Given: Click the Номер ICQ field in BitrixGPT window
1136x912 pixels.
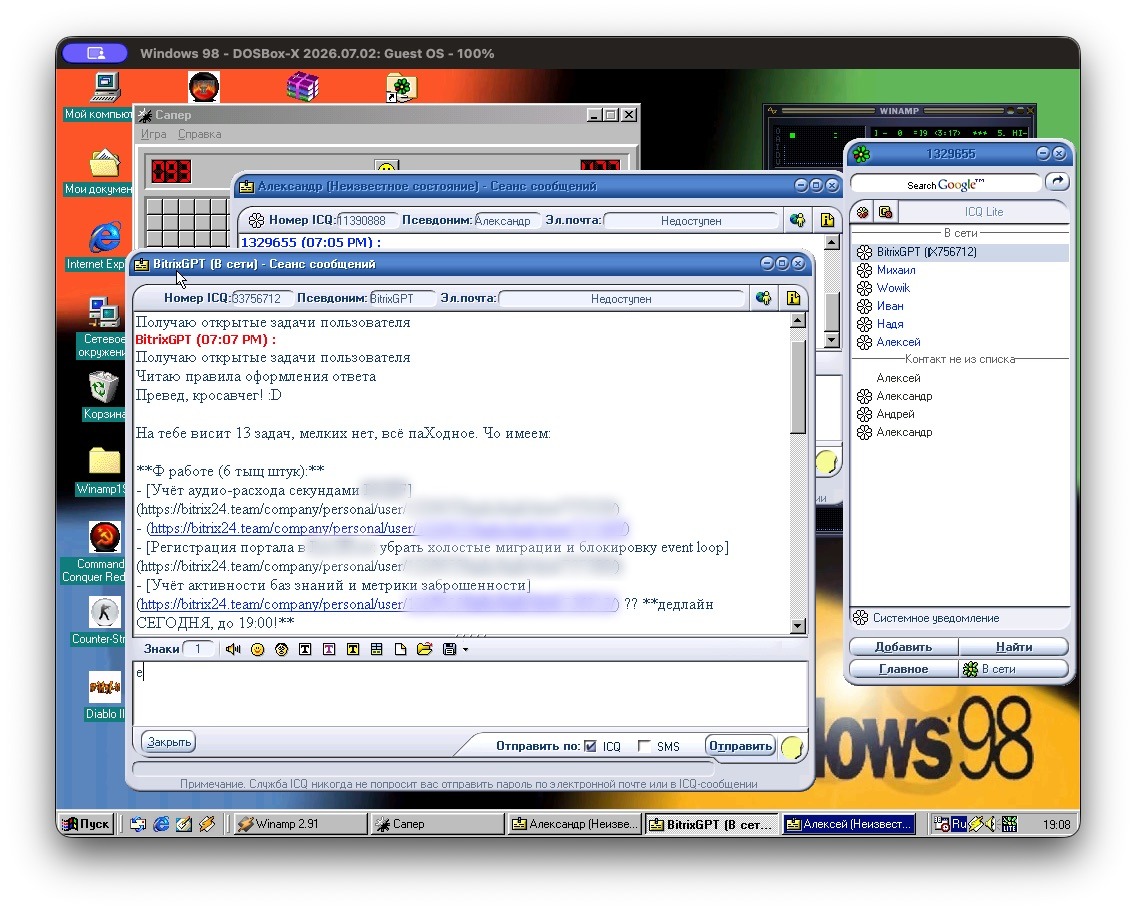Looking at the screenshot, I should [261, 298].
